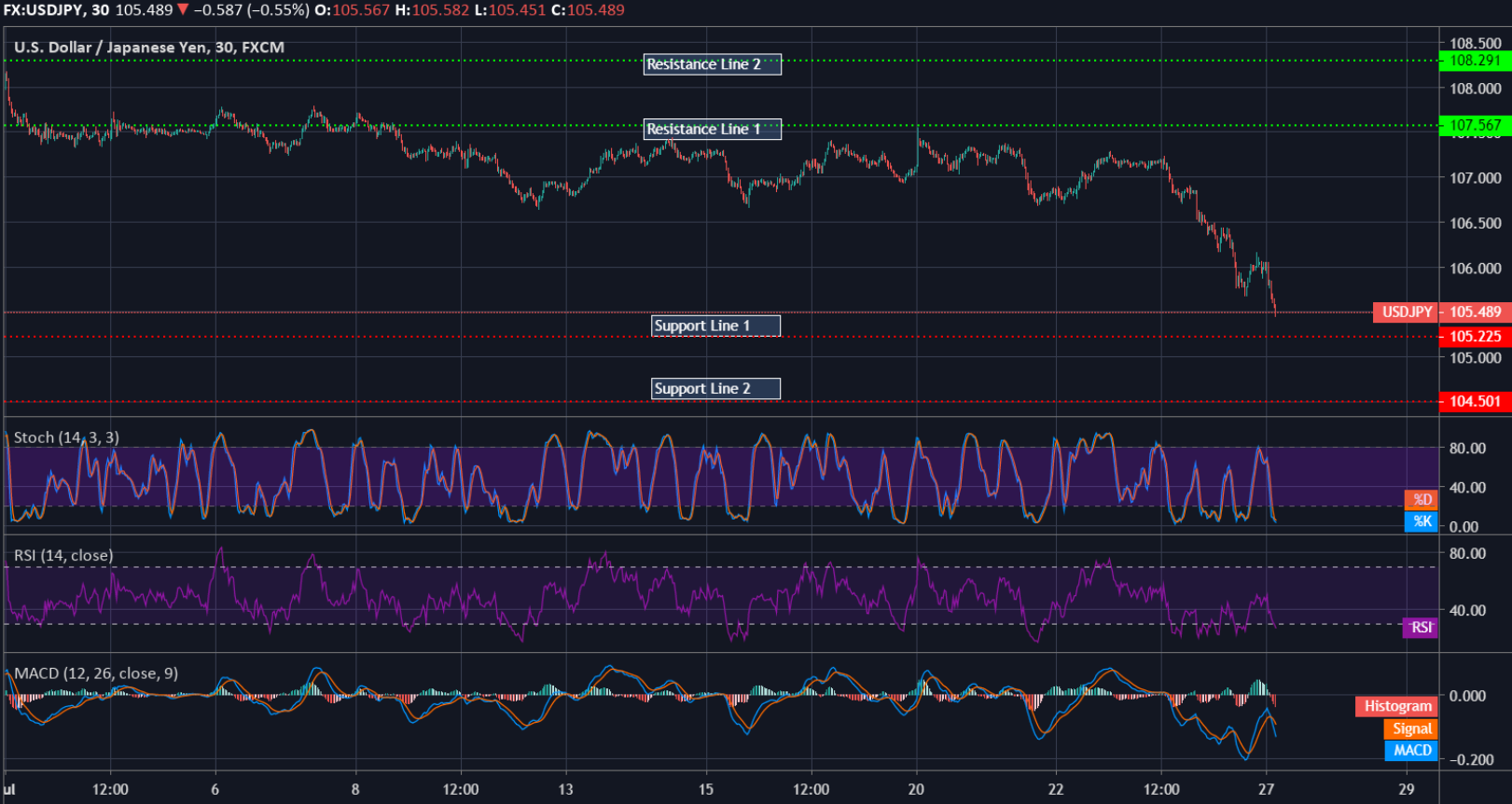Image resolution: width=1512 pixels, height=804 pixels.
Task: Click the 0.000 MACD axis label
Action: (1468, 696)
